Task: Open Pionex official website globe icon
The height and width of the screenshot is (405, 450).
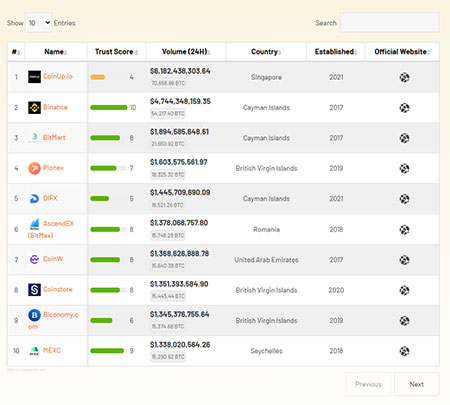Action: point(404,169)
